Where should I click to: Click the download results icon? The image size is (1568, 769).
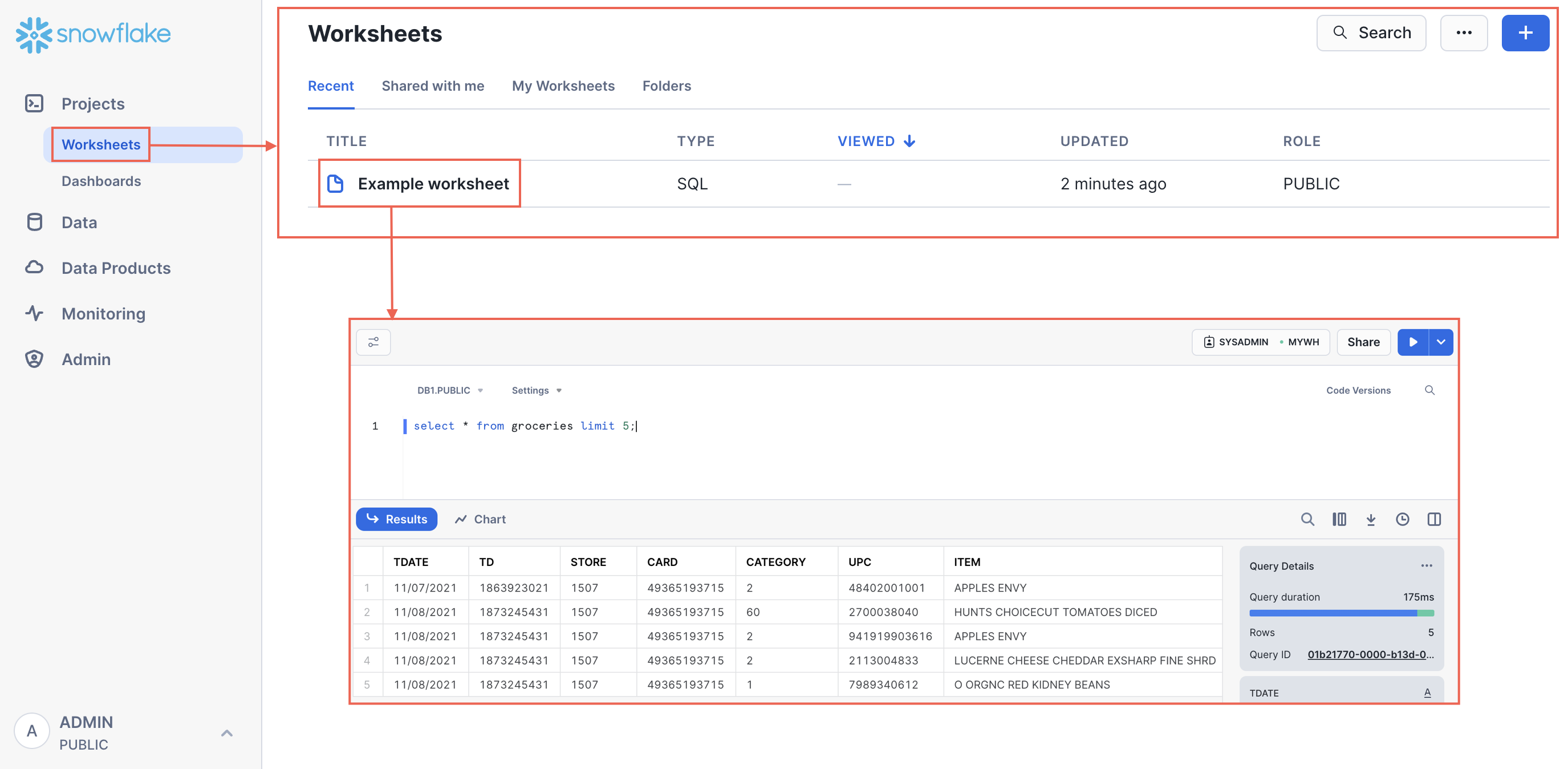1371,519
